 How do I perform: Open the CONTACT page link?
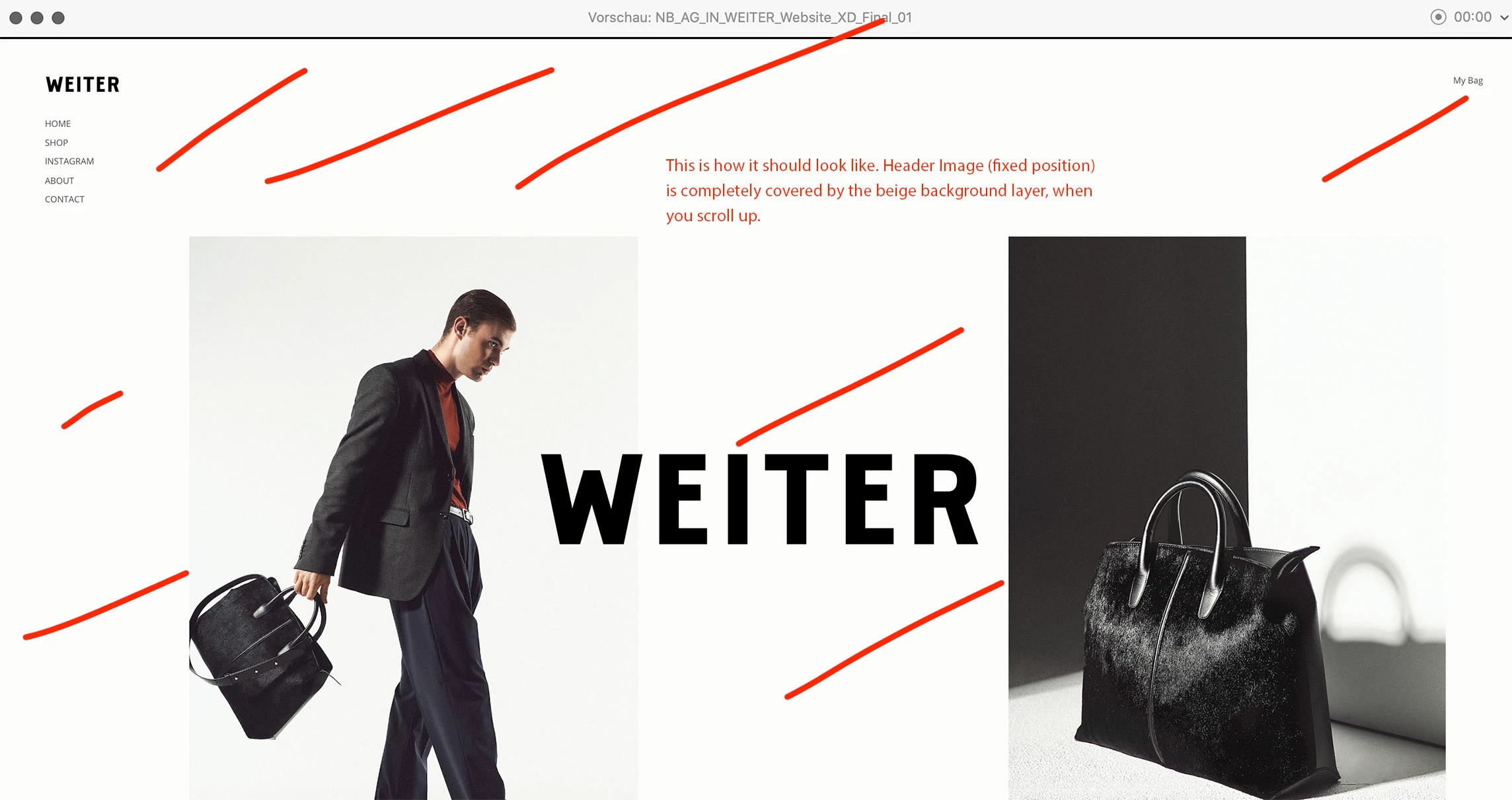[64, 199]
